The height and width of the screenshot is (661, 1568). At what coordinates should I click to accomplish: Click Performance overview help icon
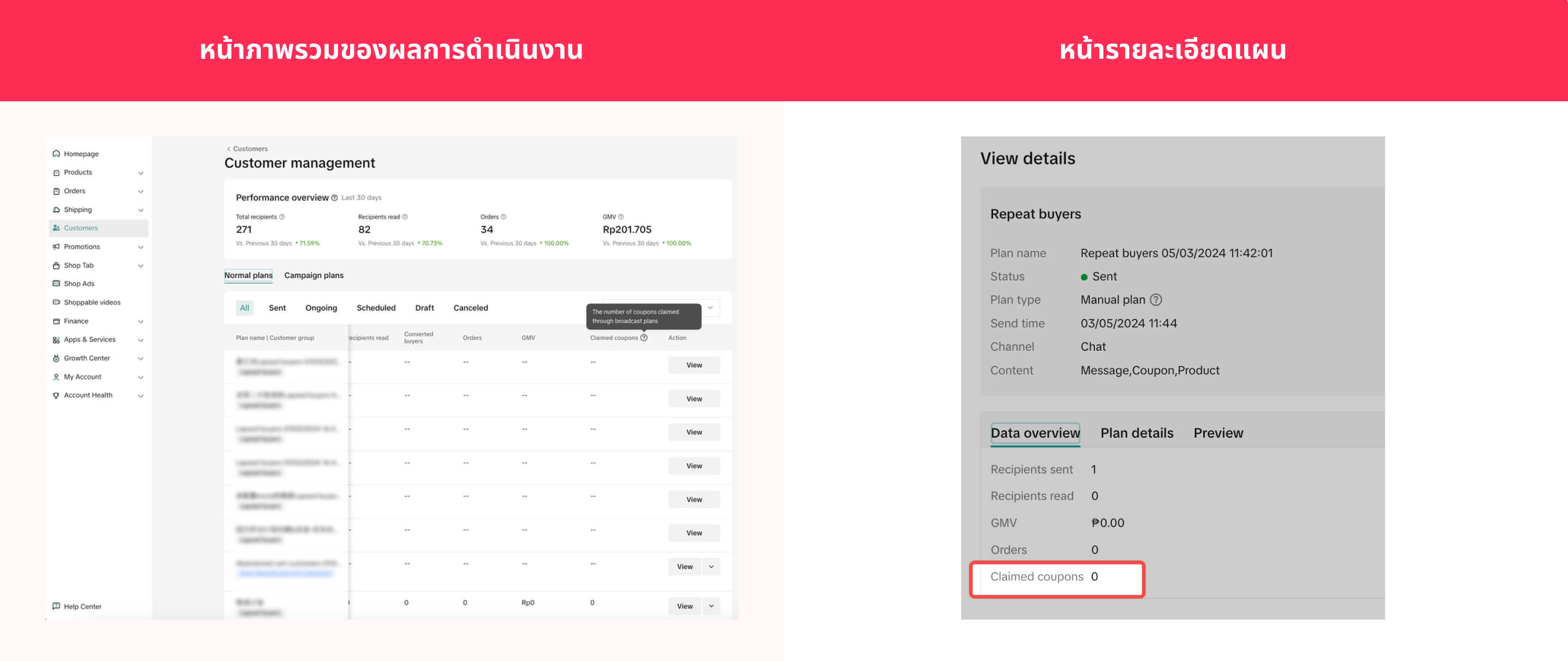[334, 198]
